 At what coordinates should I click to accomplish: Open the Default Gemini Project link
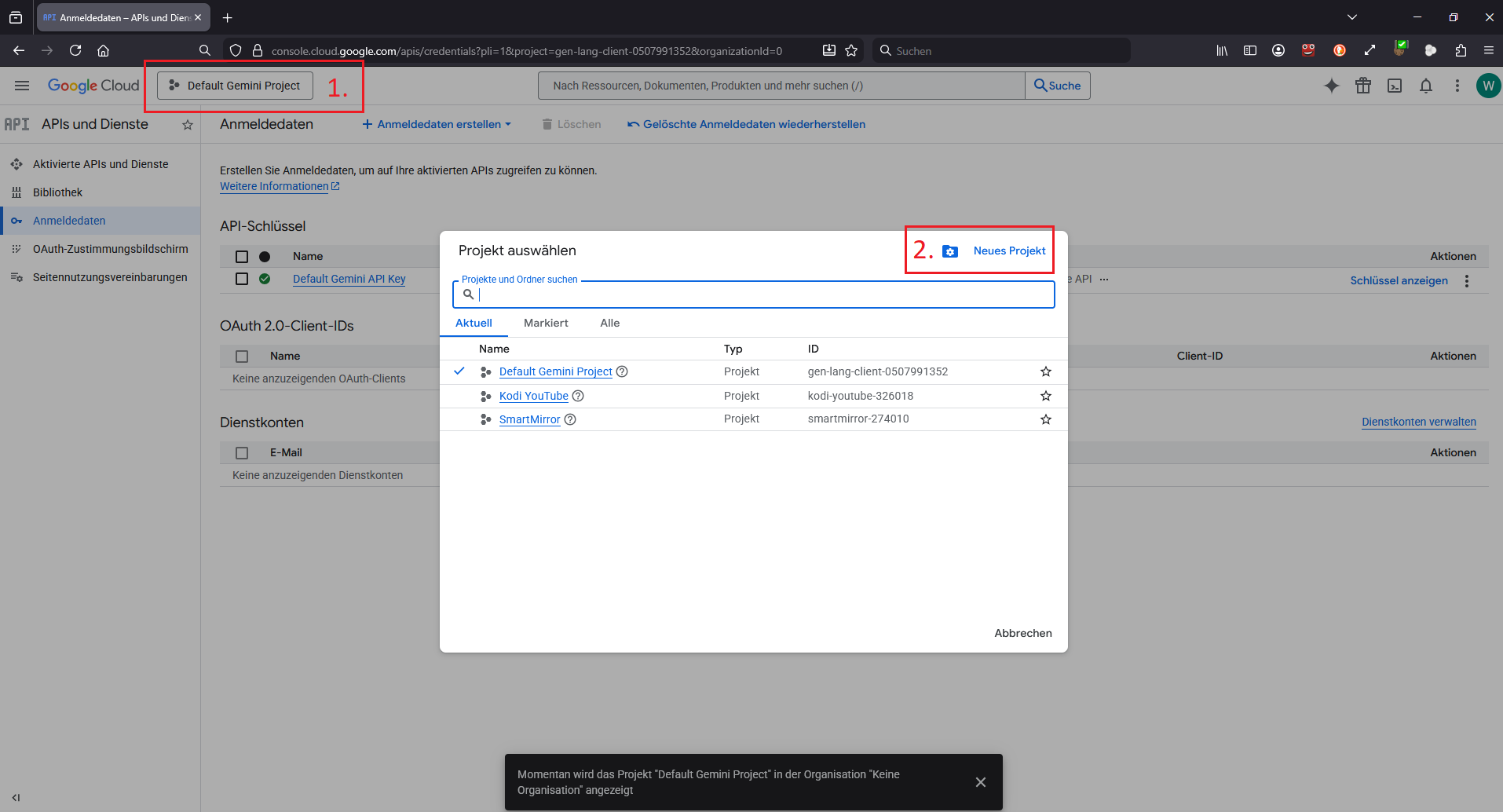(555, 371)
